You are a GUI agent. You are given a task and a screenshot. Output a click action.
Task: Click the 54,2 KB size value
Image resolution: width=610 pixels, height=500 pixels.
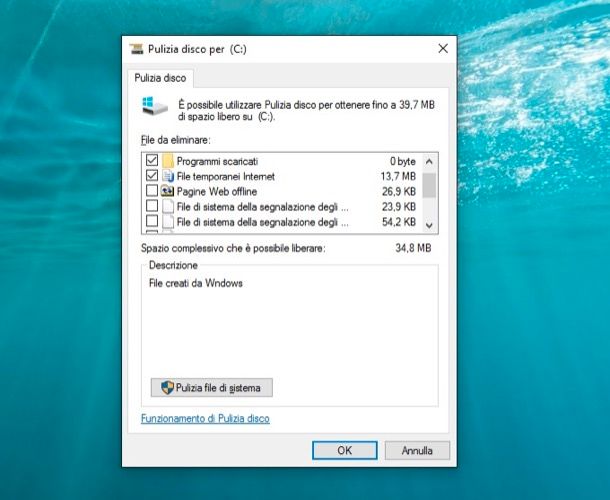[399, 222]
